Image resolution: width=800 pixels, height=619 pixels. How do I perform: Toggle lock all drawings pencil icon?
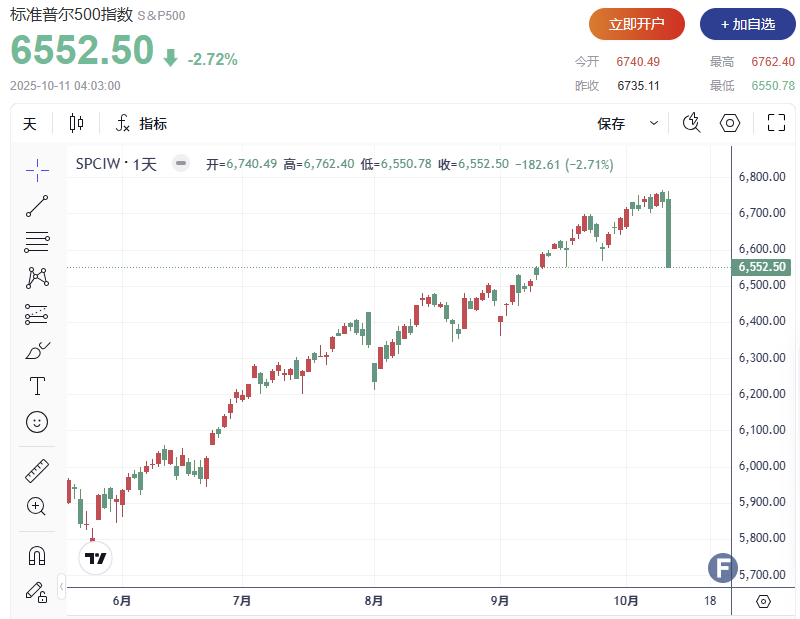coord(37,591)
